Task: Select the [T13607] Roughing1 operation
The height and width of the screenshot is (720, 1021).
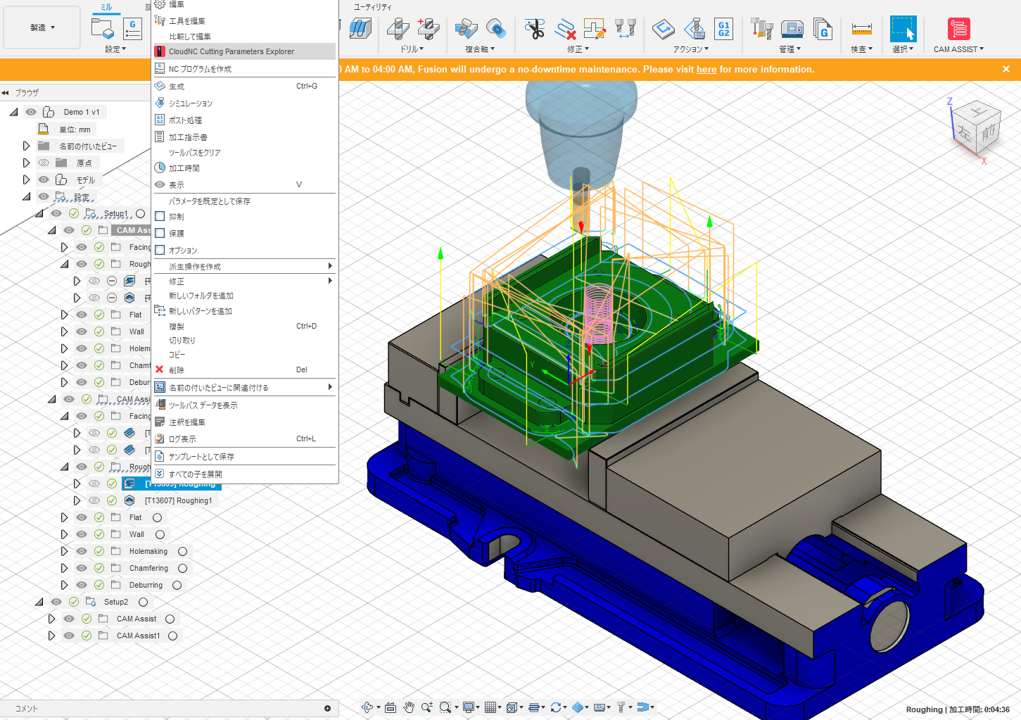Action: (x=178, y=500)
